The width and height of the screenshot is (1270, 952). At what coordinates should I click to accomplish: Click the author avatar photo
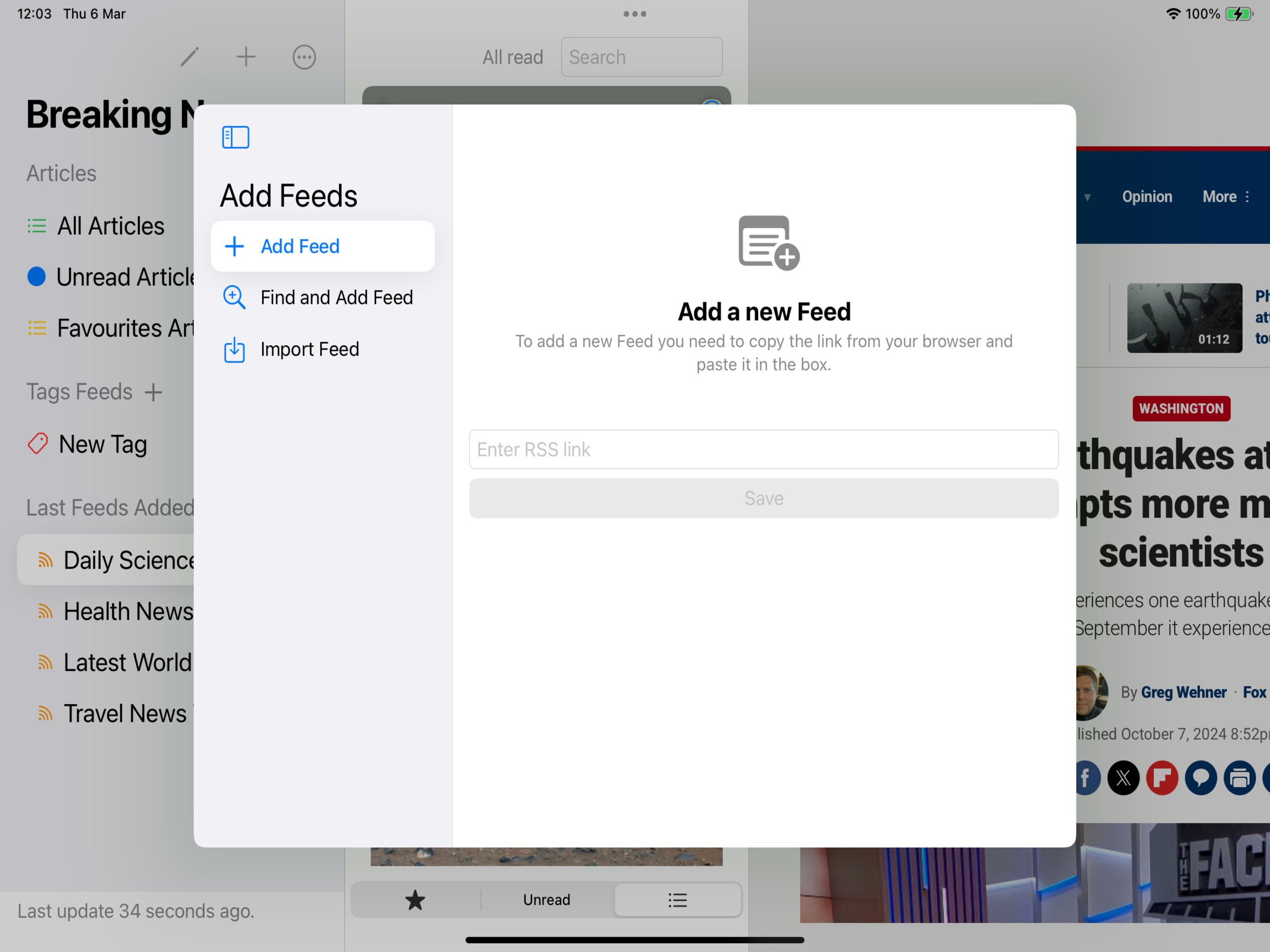coord(1092,693)
